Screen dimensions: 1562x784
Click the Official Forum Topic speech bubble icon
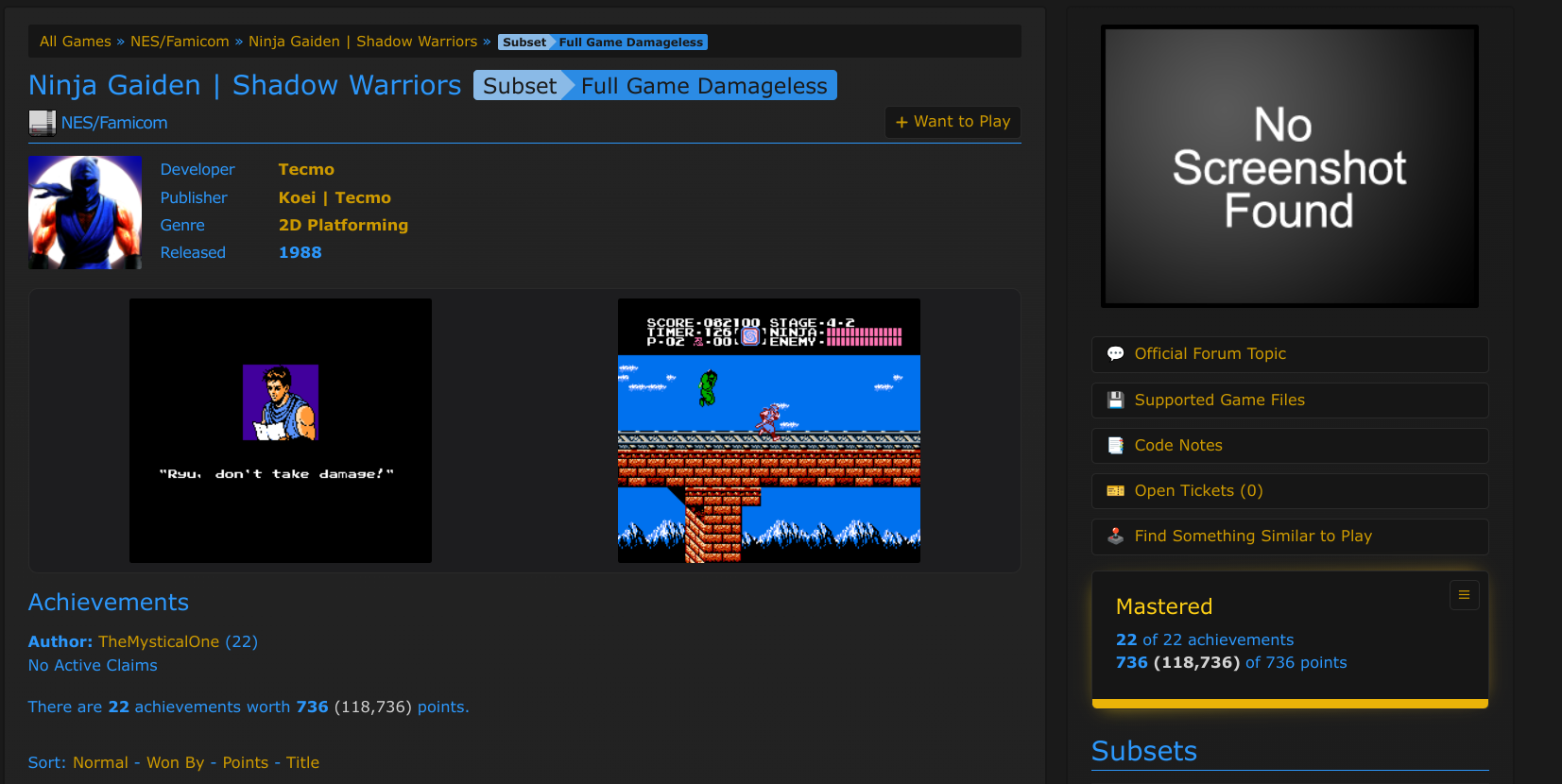click(1116, 353)
